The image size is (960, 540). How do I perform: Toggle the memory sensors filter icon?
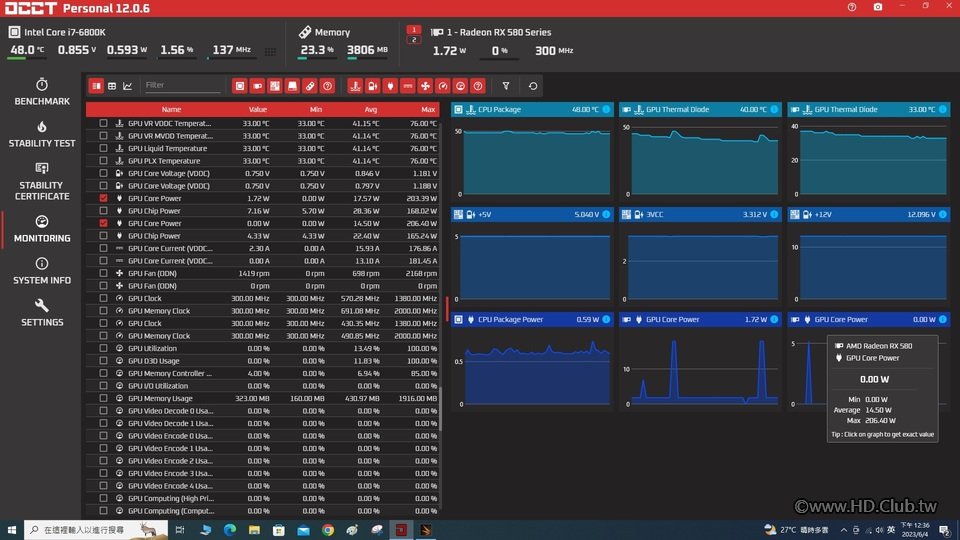pyautogui.click(x=310, y=86)
